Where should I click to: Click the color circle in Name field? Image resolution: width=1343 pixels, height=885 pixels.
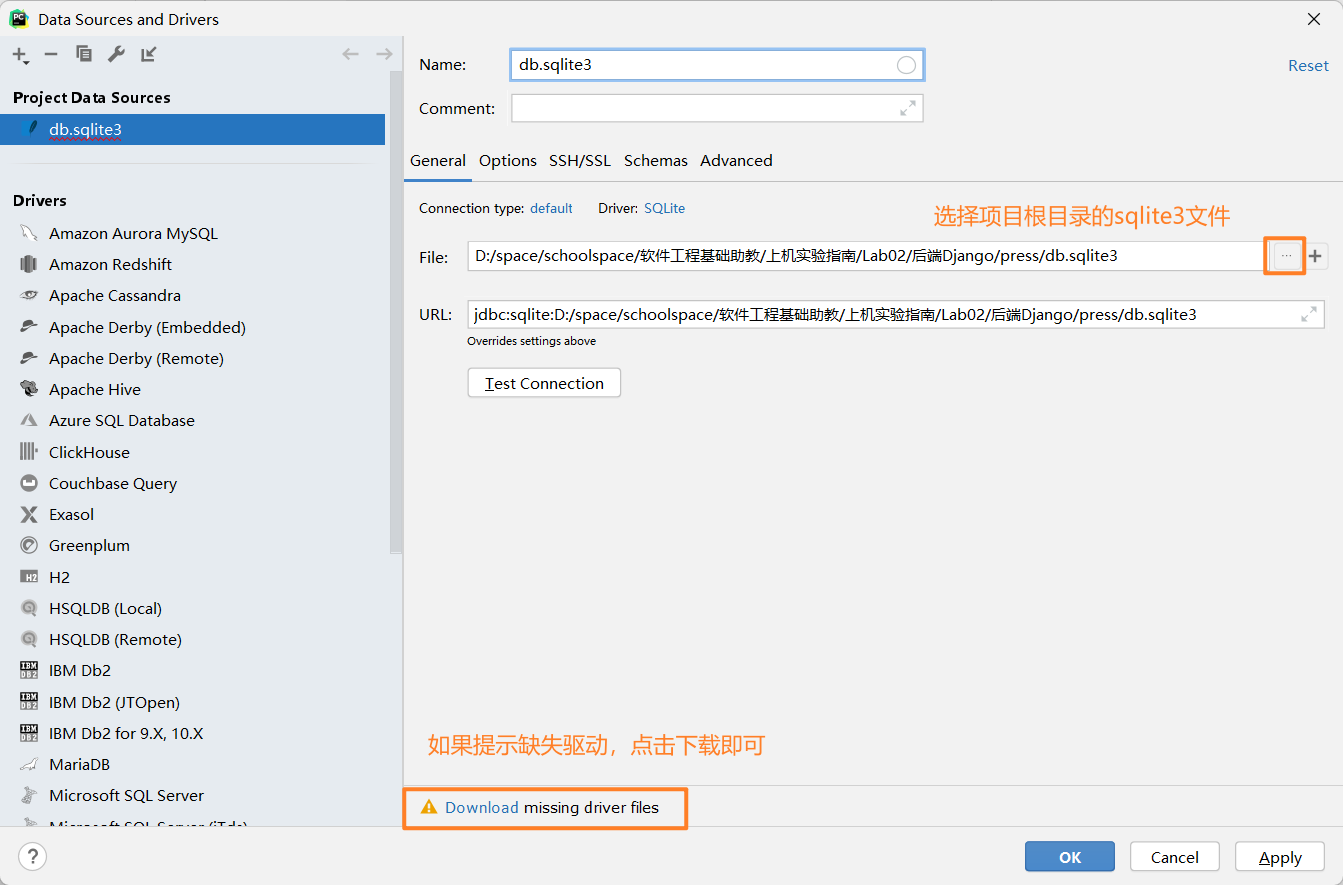pos(906,65)
